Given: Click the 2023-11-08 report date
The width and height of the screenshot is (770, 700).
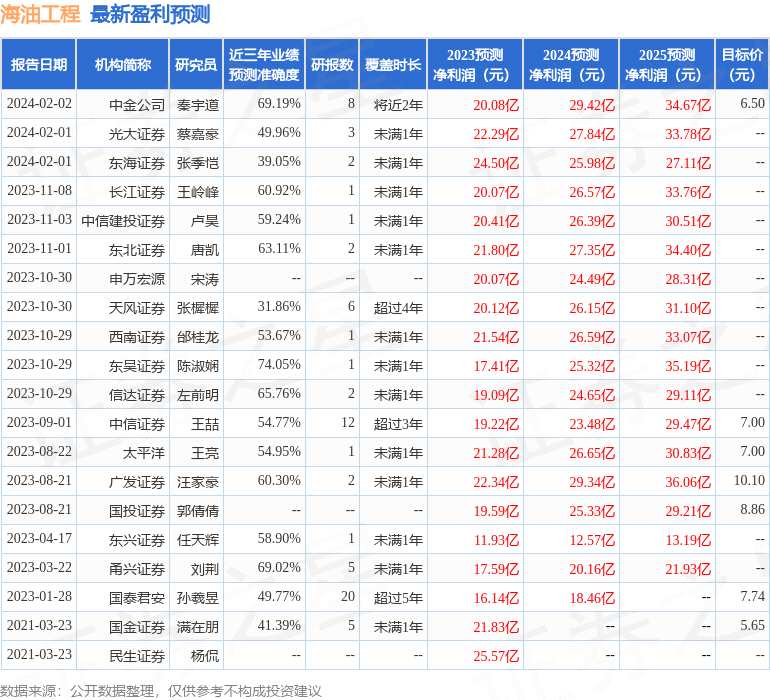Looking at the screenshot, I should (39, 191).
